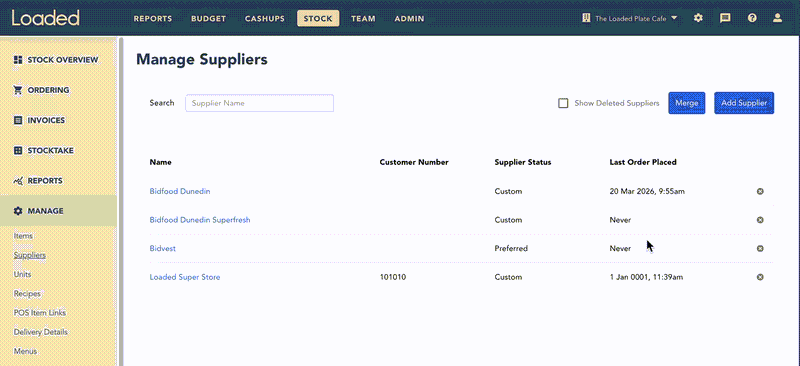Open the Loaded Super Store link
The width and height of the screenshot is (800, 366).
(185, 277)
